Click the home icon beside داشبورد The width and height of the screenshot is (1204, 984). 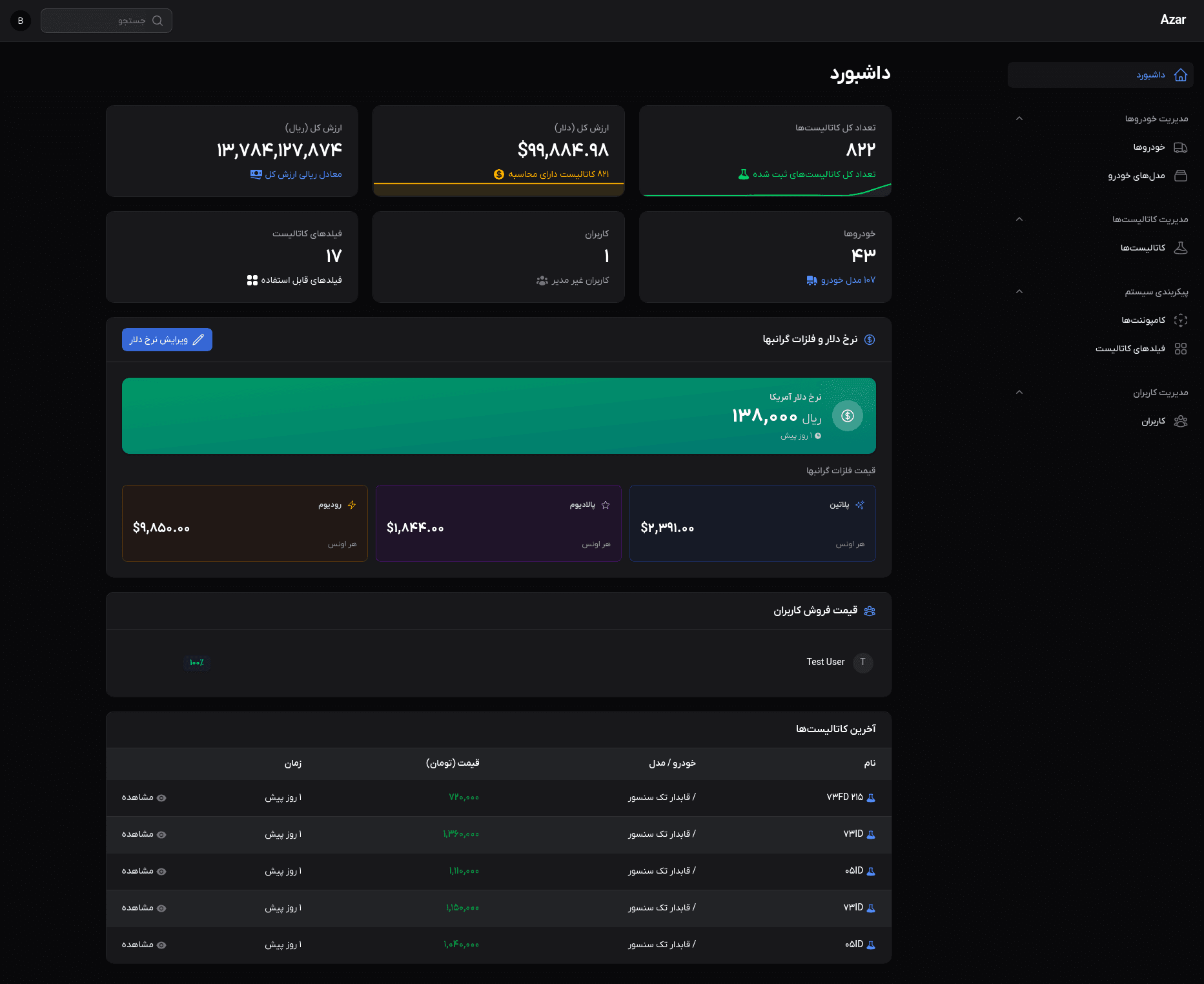pyautogui.click(x=1180, y=75)
